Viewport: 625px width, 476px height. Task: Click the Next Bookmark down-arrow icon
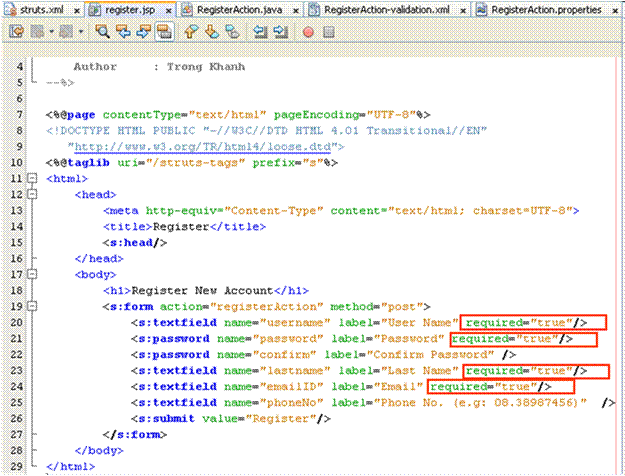212,31
